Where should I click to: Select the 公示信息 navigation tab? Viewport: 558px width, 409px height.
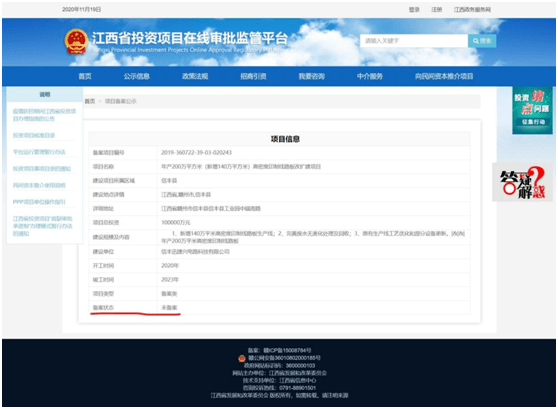click(137, 76)
